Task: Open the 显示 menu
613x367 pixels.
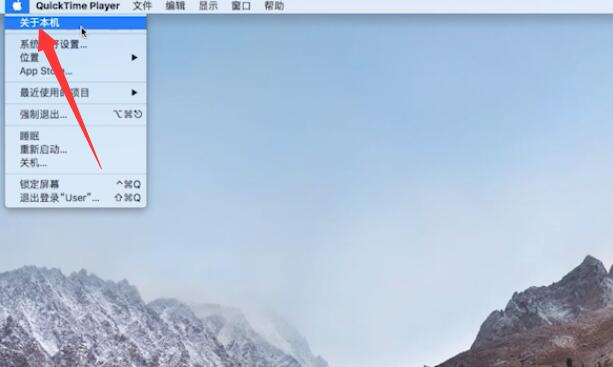Action: 208,6
